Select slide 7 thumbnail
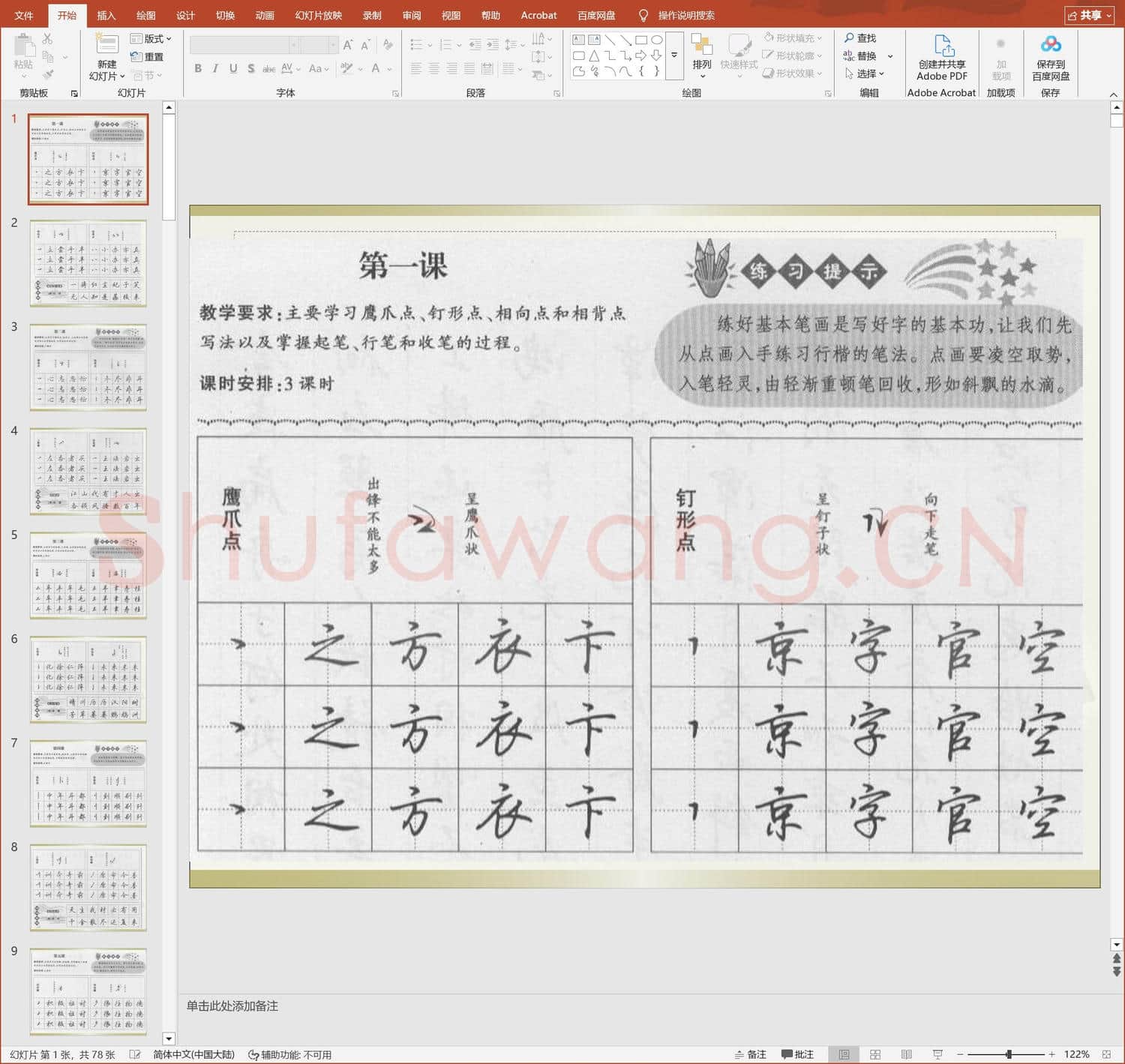Viewport: 1125px width, 1064px height. click(x=88, y=783)
